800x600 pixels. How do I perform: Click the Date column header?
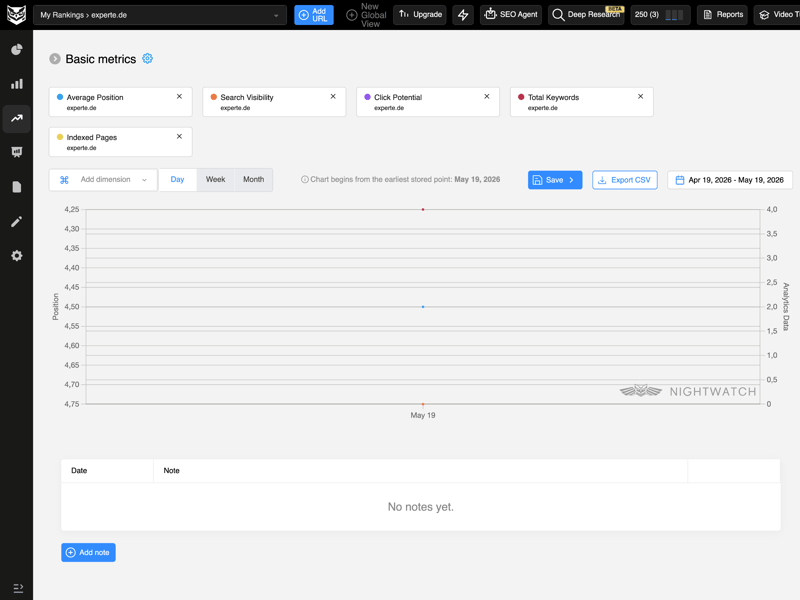click(79, 470)
